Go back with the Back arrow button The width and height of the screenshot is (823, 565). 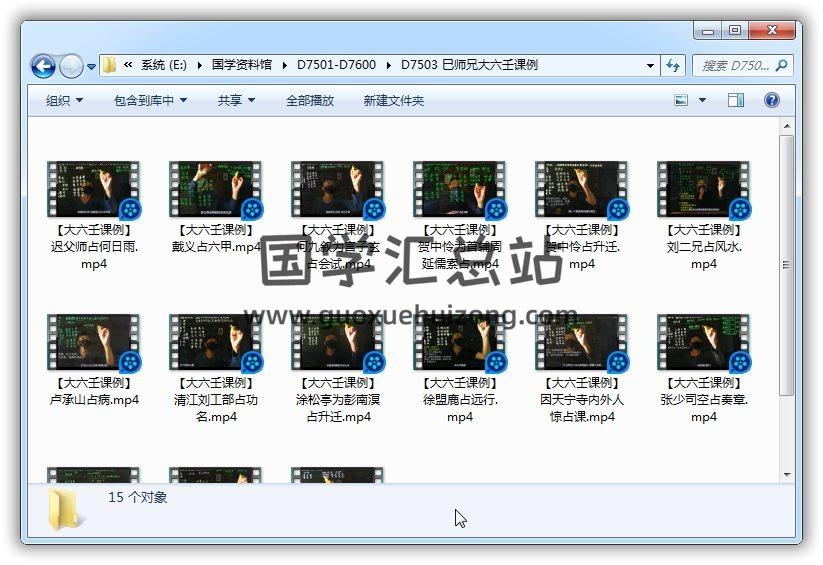tap(43, 66)
